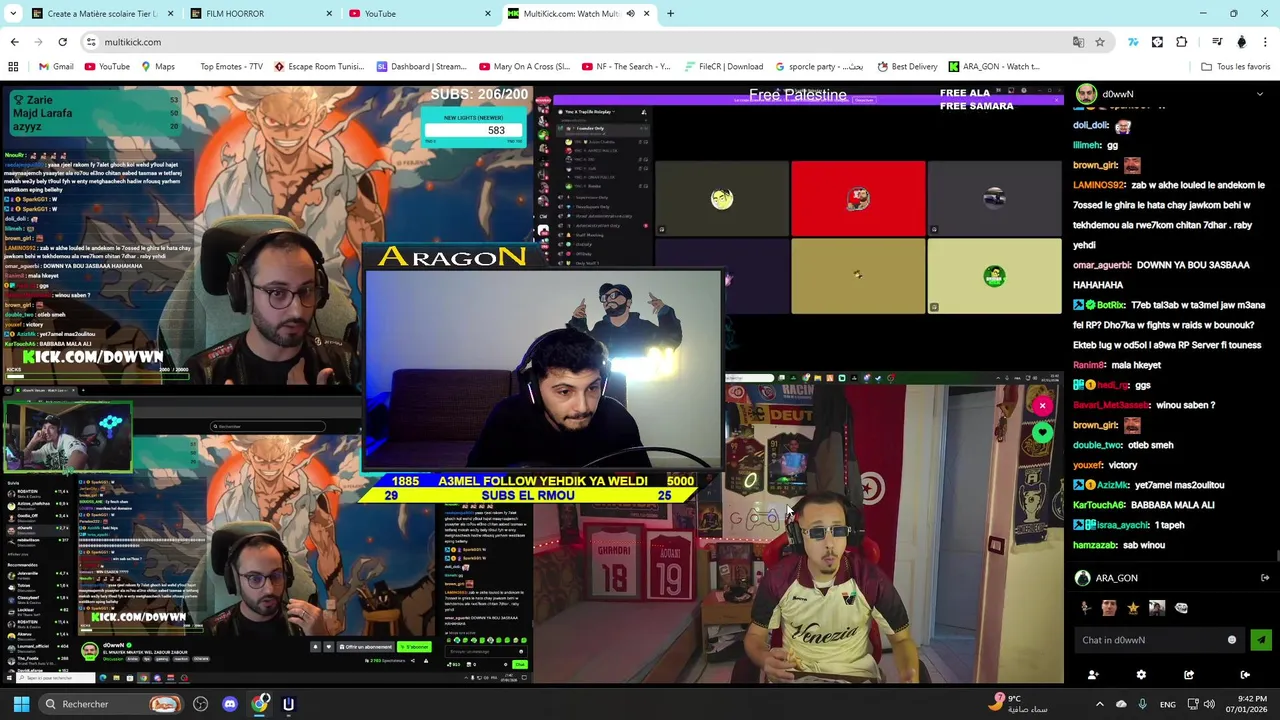Image resolution: width=1280 pixels, height=720 pixels.
Task: Open Gmail bookmark
Action: (x=56, y=67)
